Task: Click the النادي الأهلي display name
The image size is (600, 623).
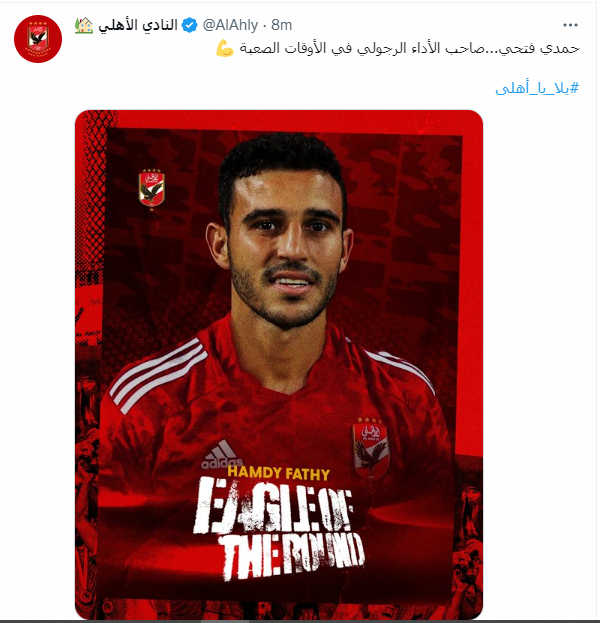Action: point(138,25)
